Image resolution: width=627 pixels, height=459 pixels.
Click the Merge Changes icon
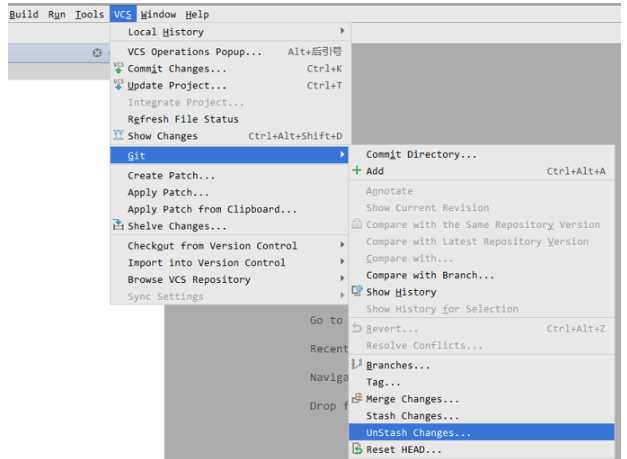[357, 398]
